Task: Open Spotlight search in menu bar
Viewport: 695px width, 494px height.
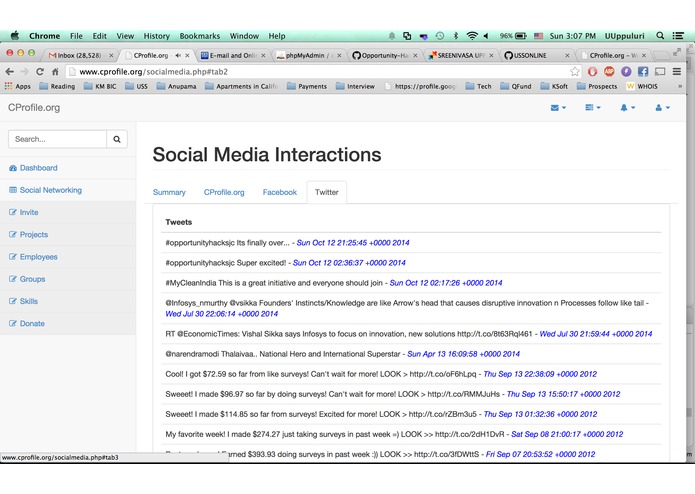Action: coord(660,36)
